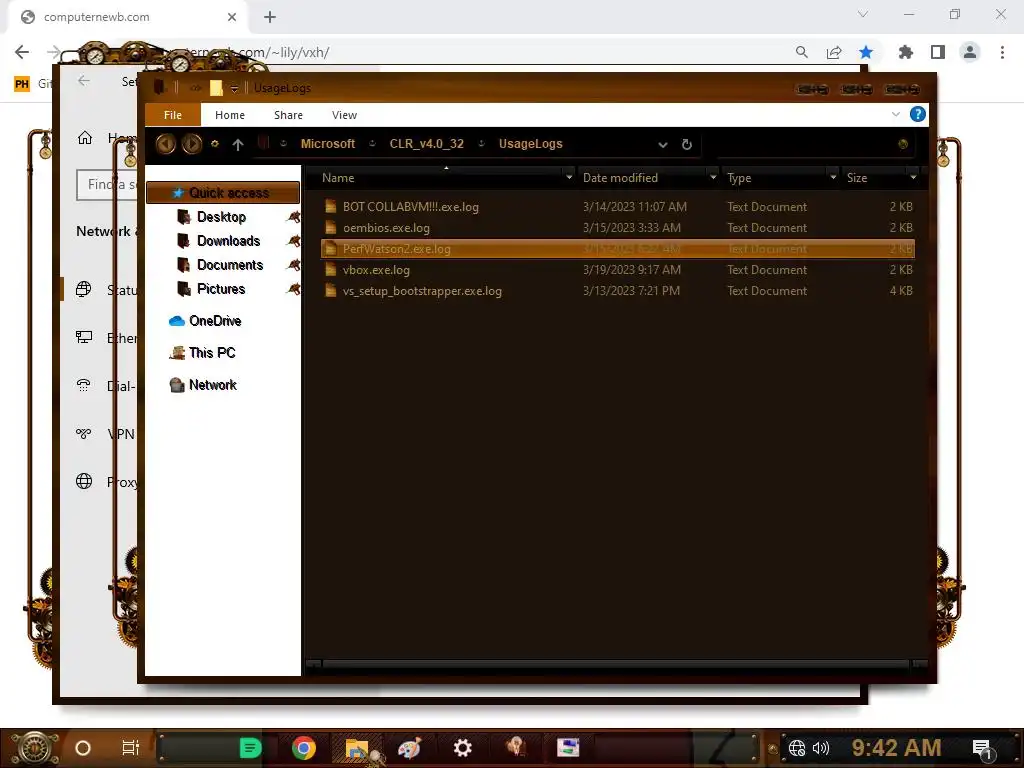Viewport: 1024px width, 768px height.
Task: Sort files by Name column header
Action: tap(338, 178)
